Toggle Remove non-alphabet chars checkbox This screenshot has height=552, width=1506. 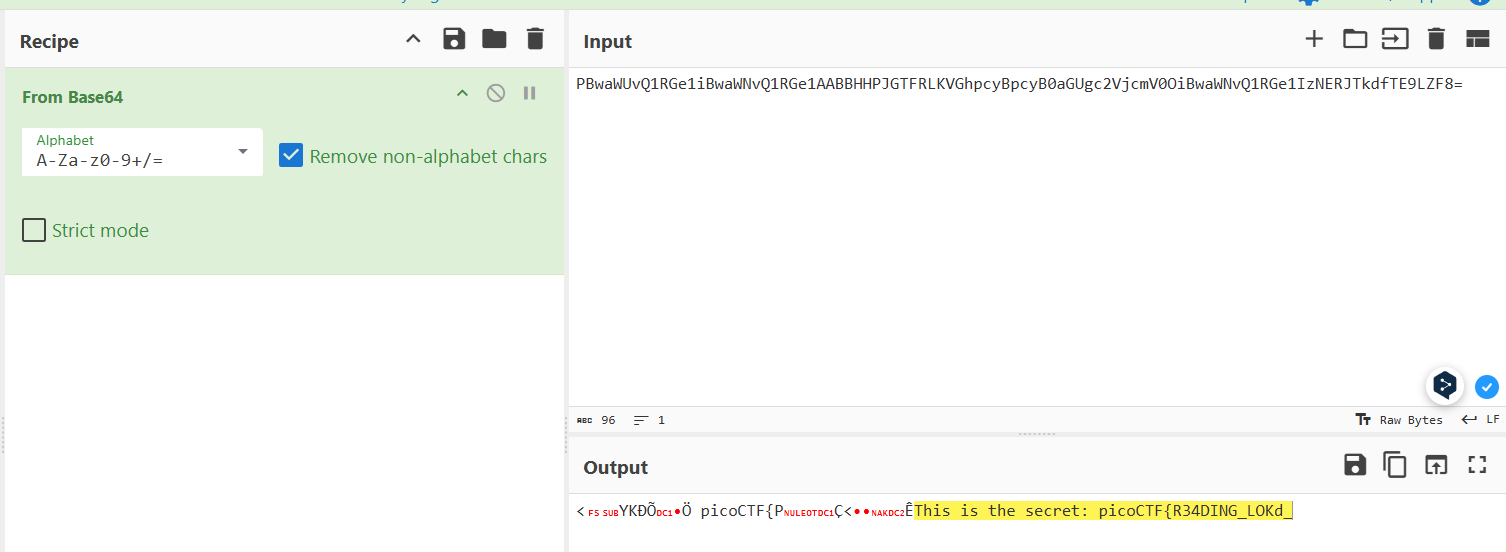point(291,156)
